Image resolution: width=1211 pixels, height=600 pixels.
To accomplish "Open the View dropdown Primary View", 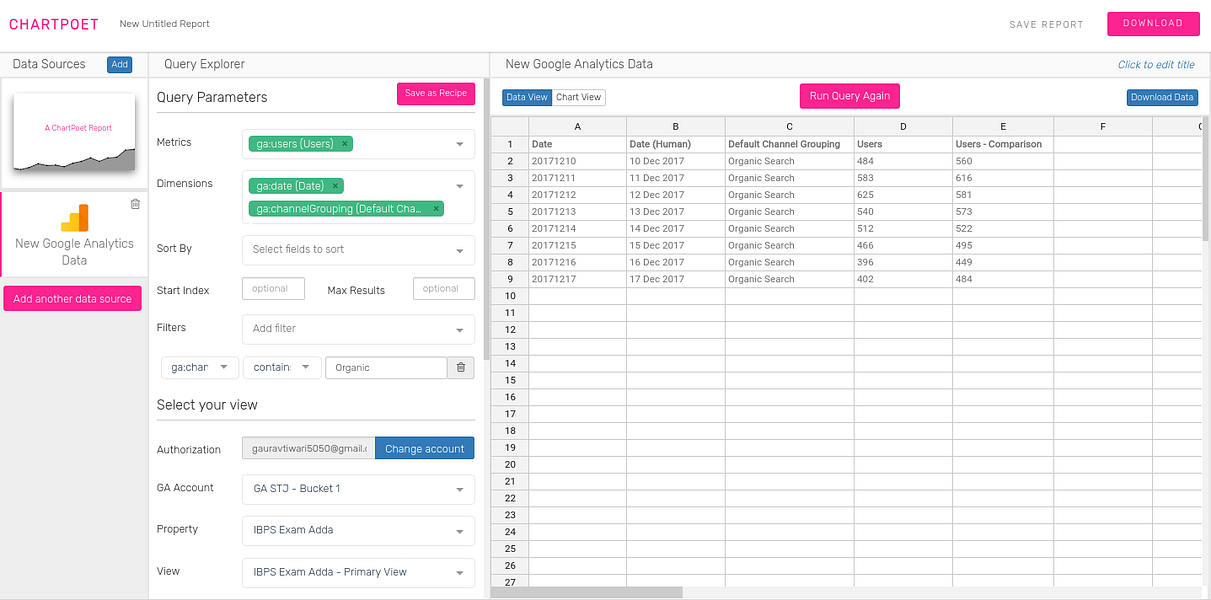I will click(x=358, y=573).
